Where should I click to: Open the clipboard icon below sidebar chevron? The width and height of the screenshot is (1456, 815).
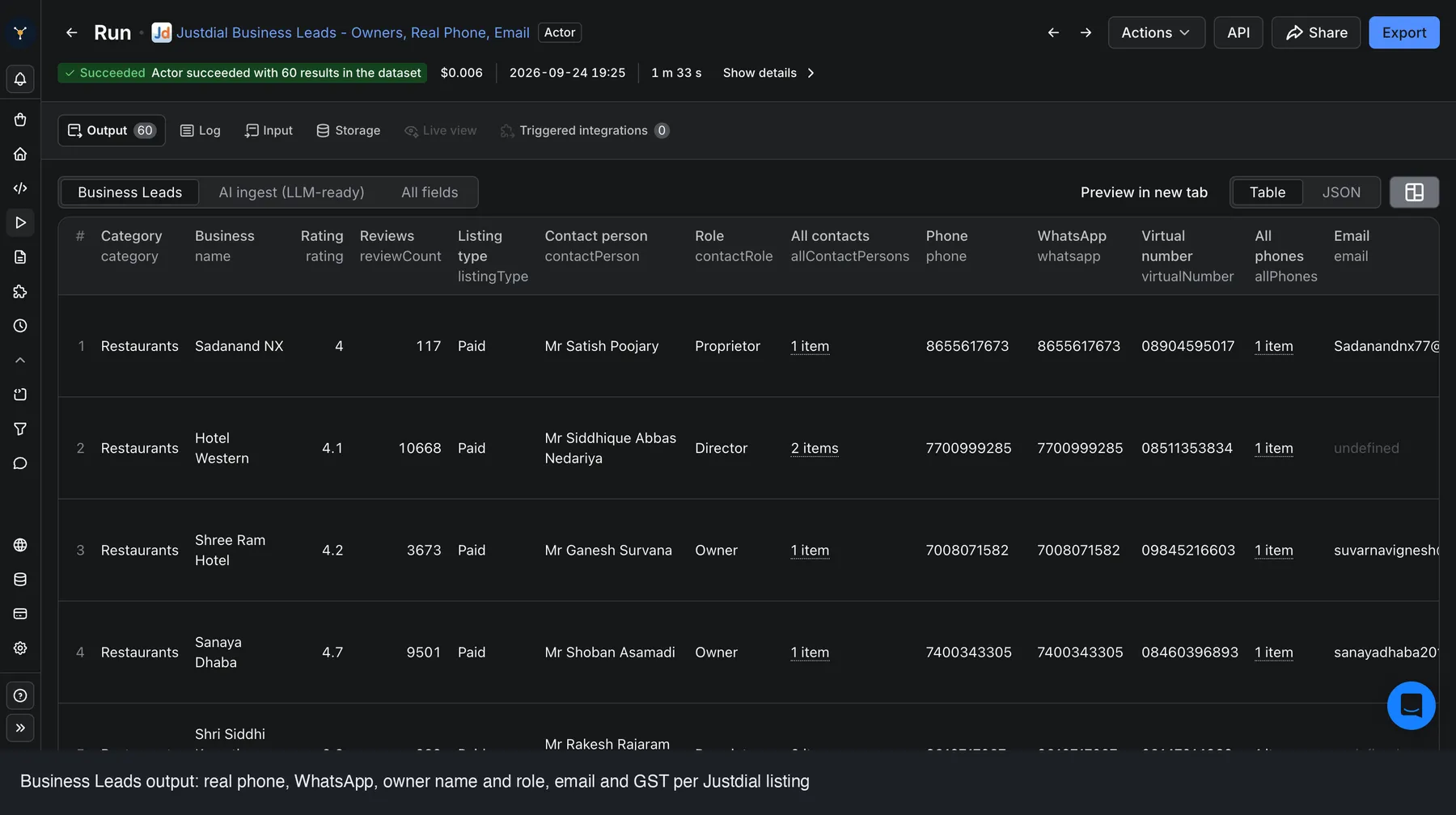pos(20,395)
